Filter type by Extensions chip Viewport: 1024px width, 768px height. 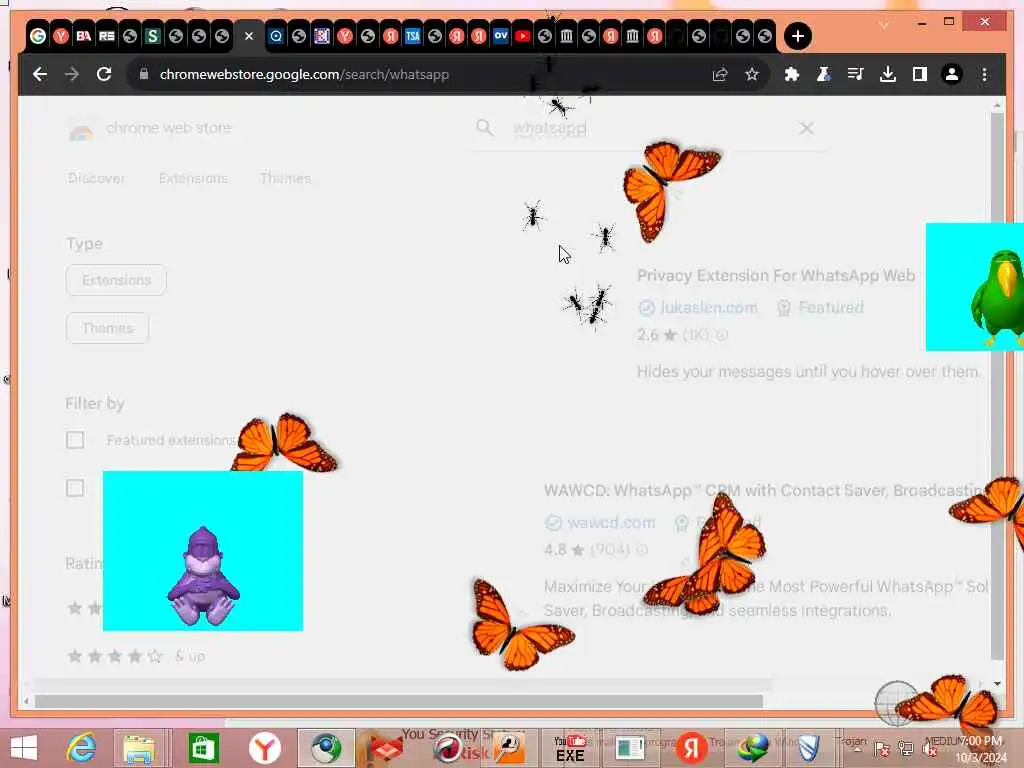pos(116,280)
